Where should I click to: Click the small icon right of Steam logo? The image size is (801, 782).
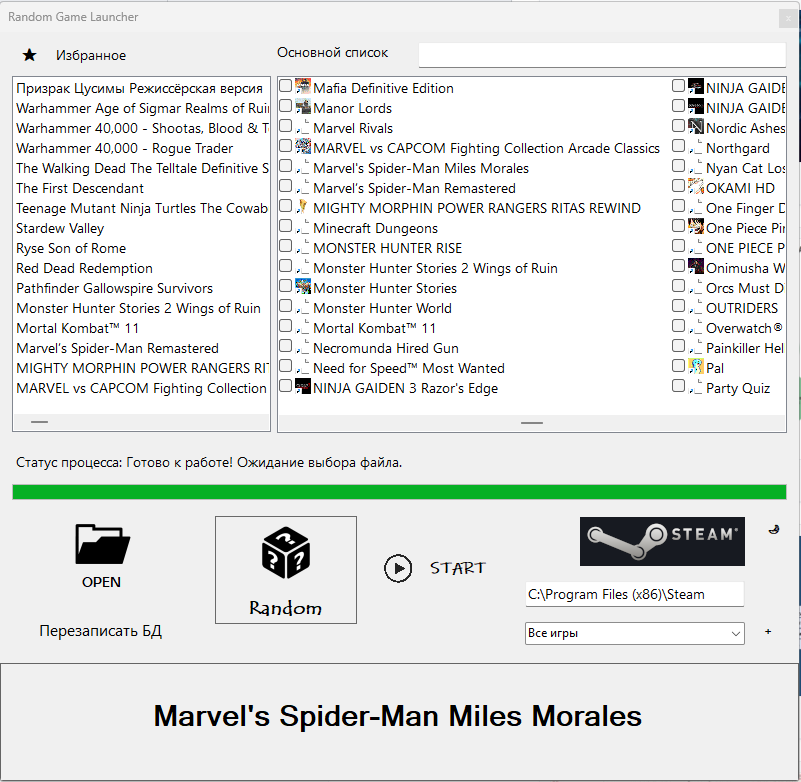point(774,530)
